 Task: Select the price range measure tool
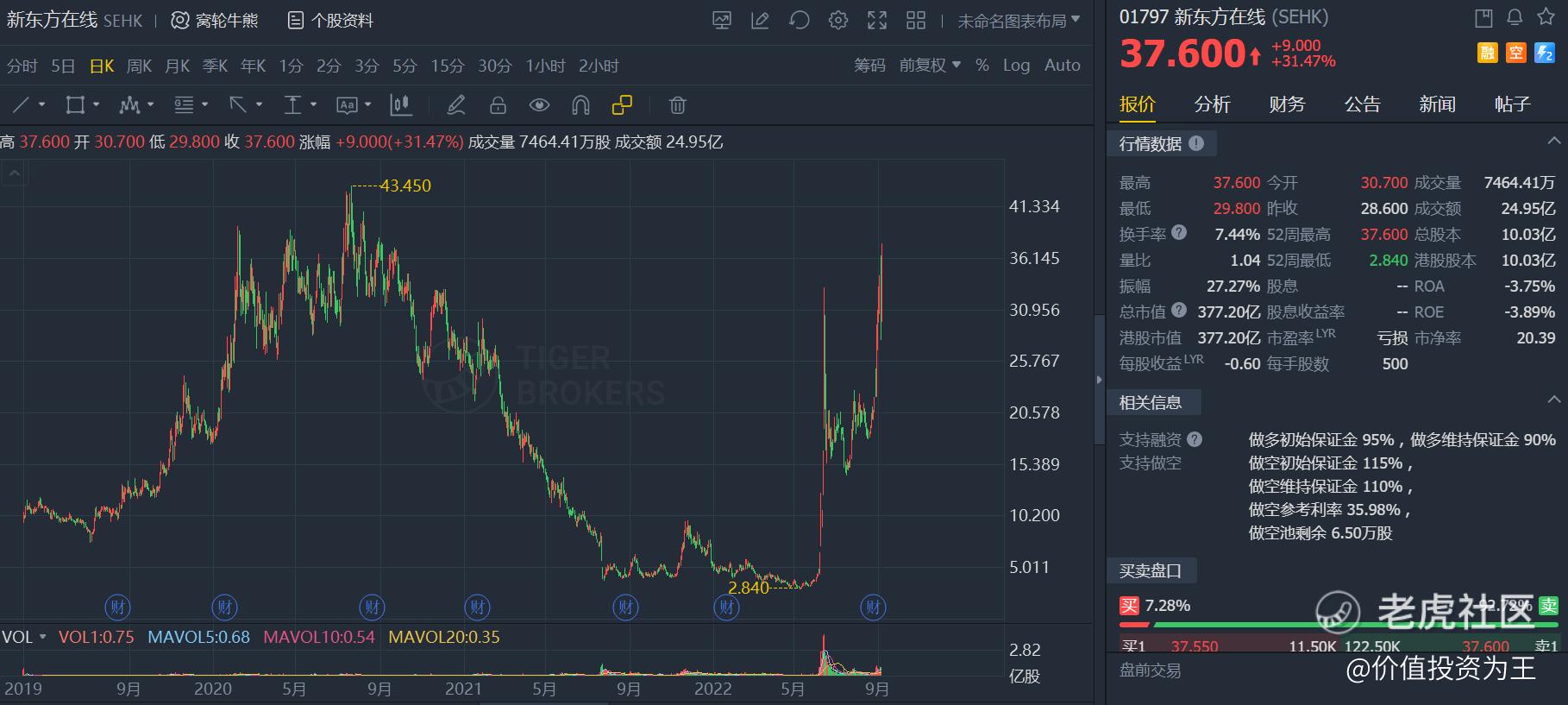[x=292, y=105]
